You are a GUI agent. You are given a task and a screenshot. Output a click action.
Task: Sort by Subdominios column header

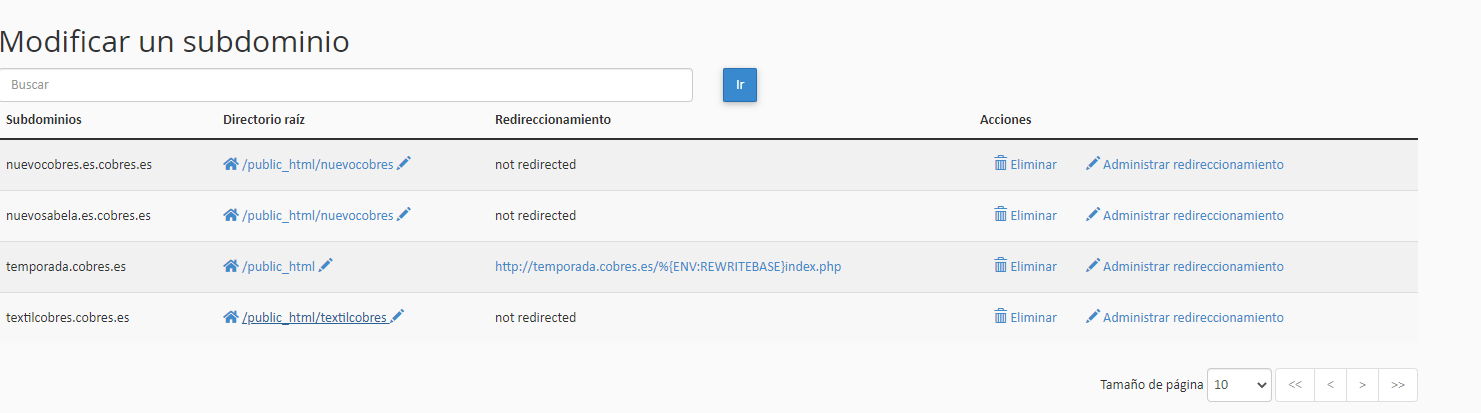(44, 119)
